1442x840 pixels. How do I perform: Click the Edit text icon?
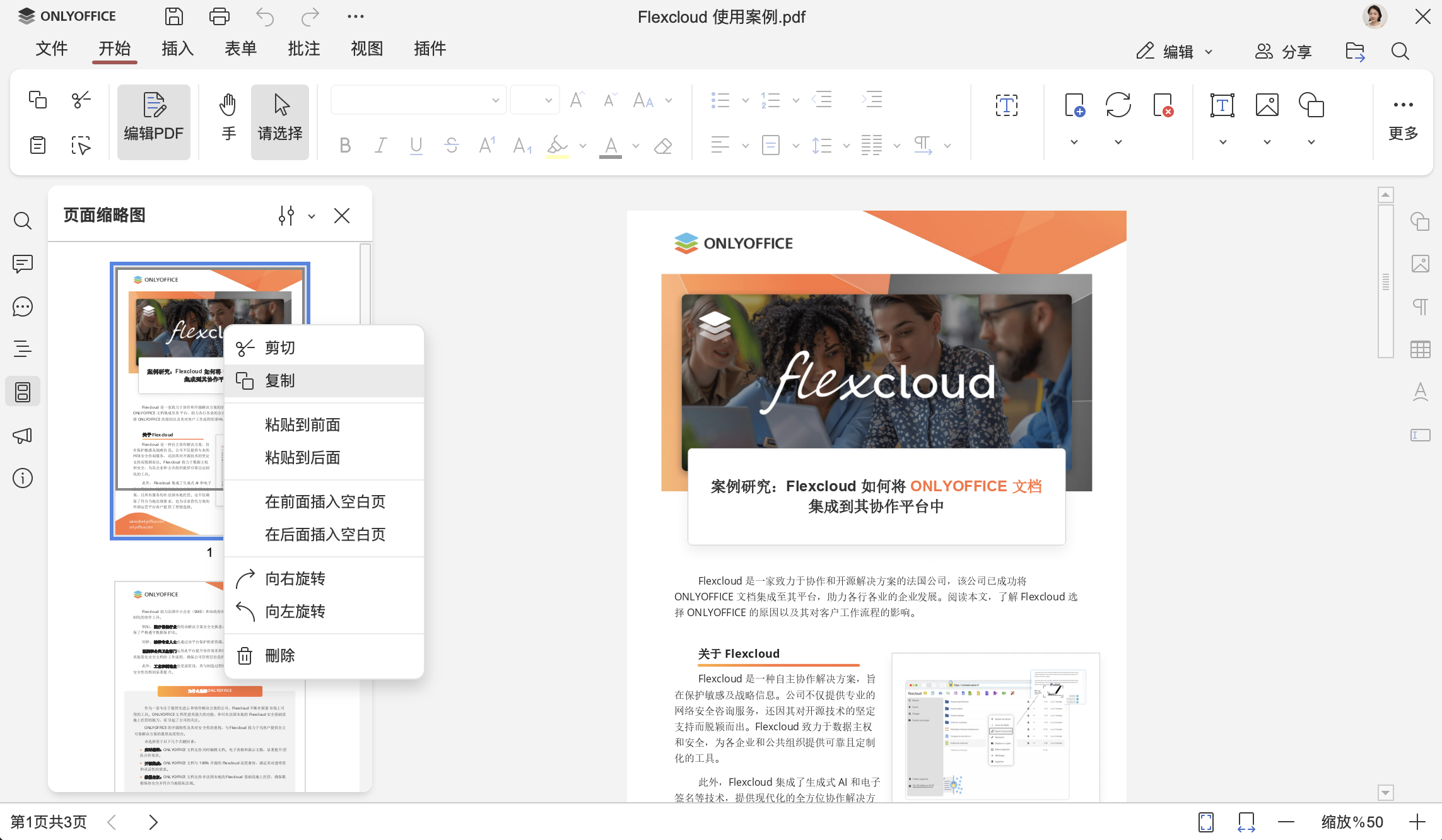(x=1007, y=105)
